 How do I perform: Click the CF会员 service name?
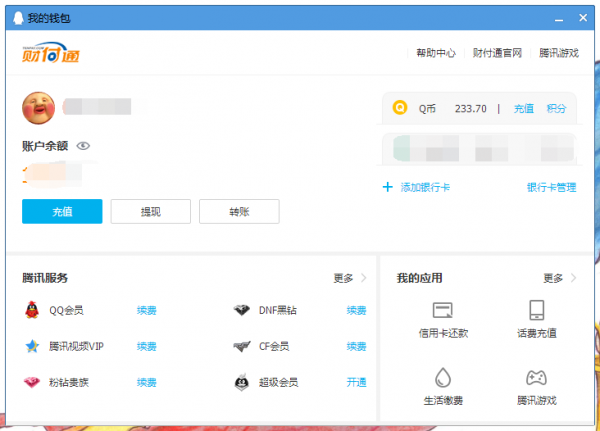point(274,346)
